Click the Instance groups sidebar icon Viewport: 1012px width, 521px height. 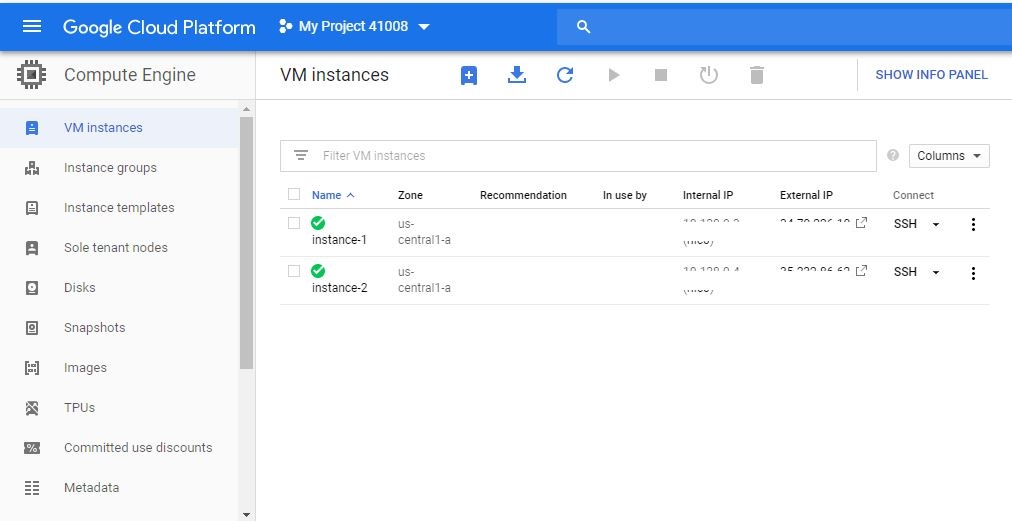(x=32, y=168)
